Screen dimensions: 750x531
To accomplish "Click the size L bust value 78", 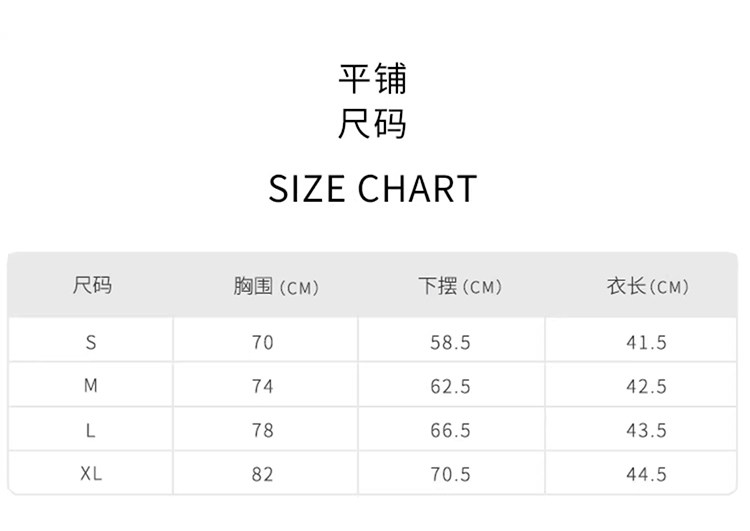I will point(262,431).
